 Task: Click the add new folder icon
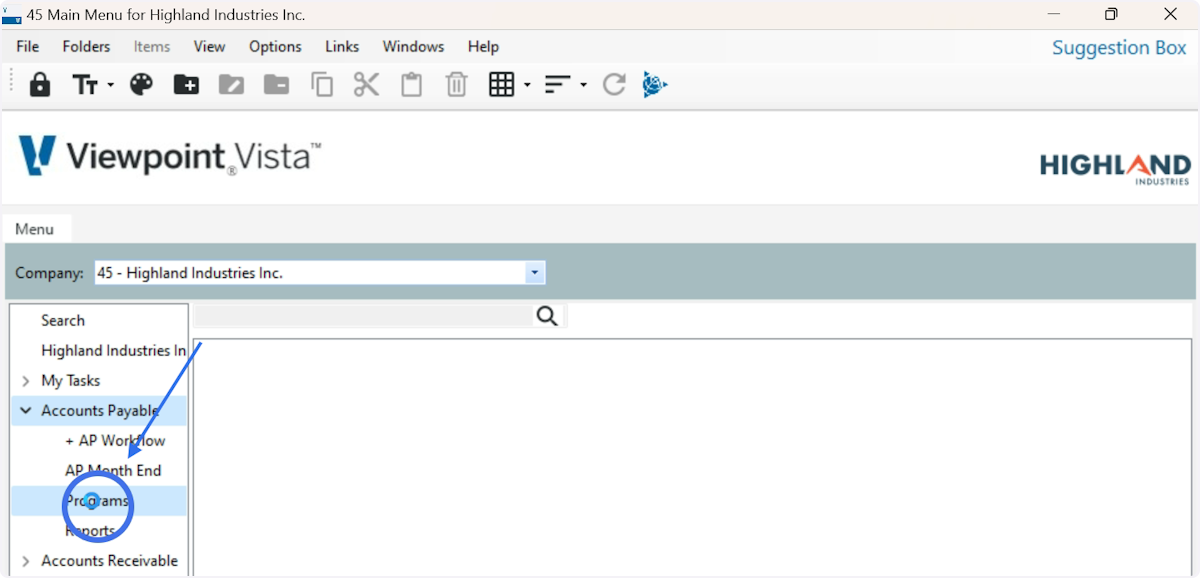tap(186, 85)
